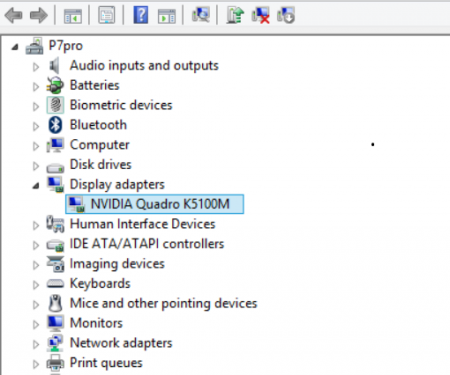Click the Uninstall device red-X icon

point(261,15)
